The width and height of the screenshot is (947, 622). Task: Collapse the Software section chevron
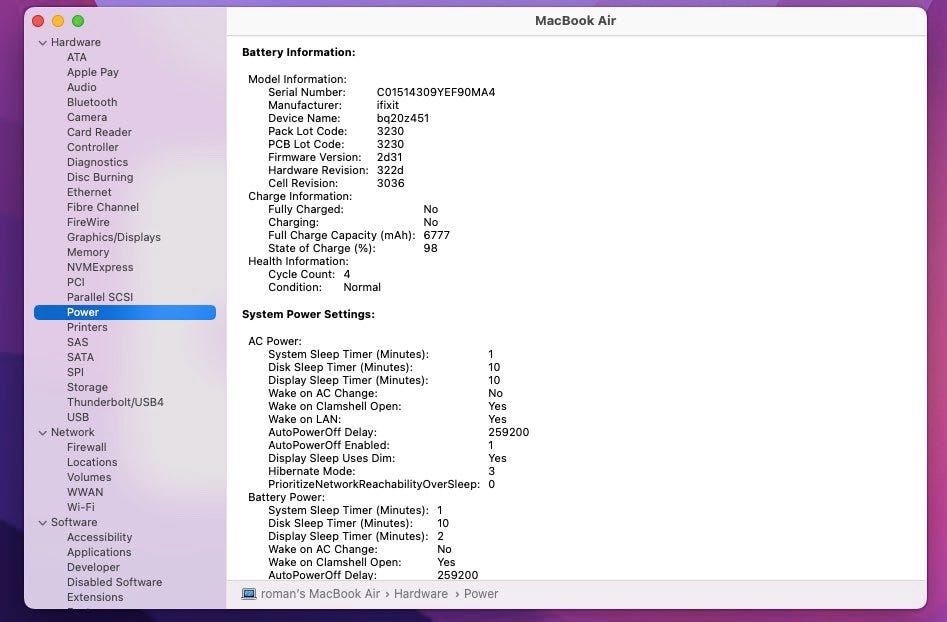[42, 523]
